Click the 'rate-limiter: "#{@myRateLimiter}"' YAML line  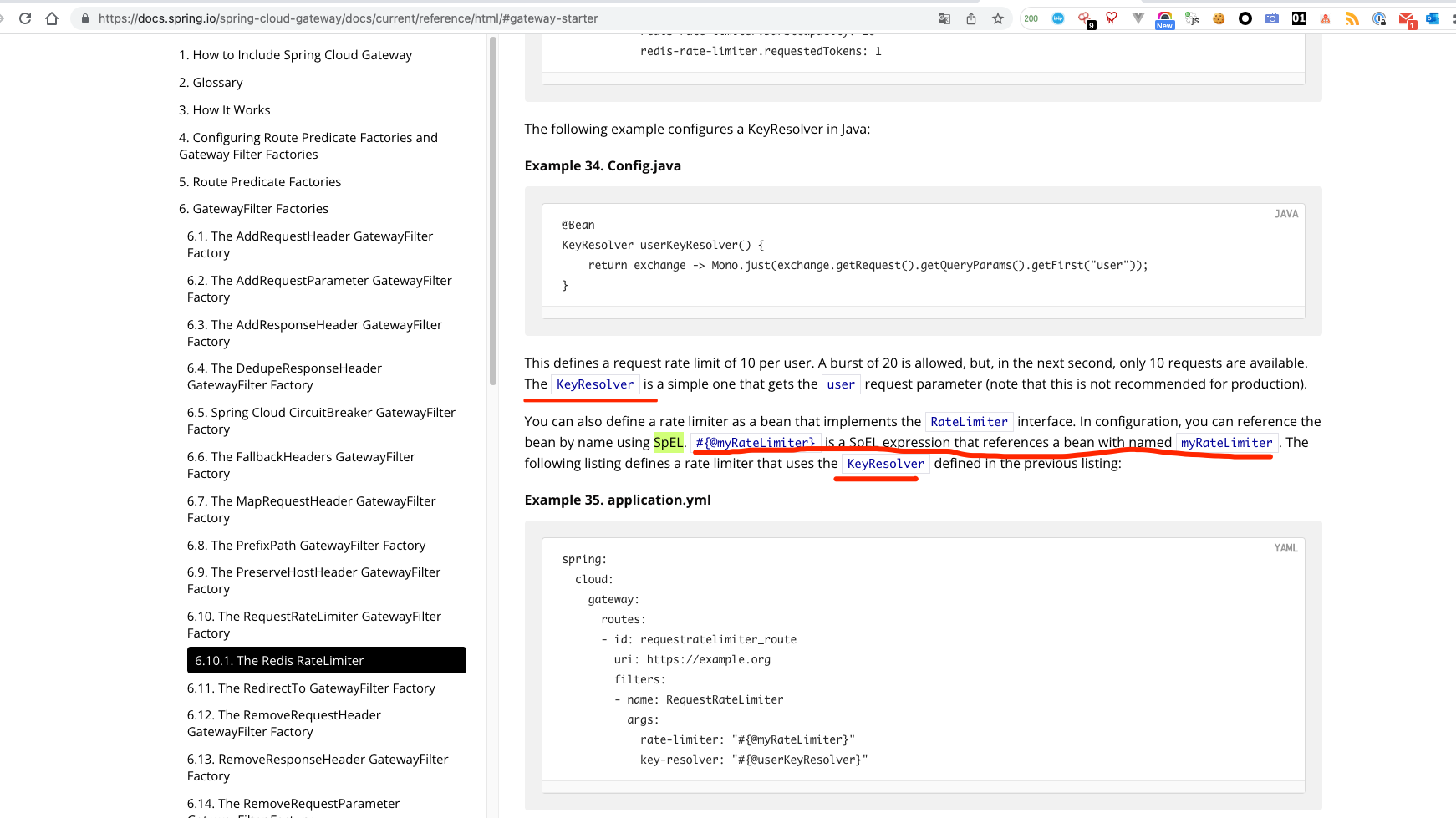[x=747, y=739]
